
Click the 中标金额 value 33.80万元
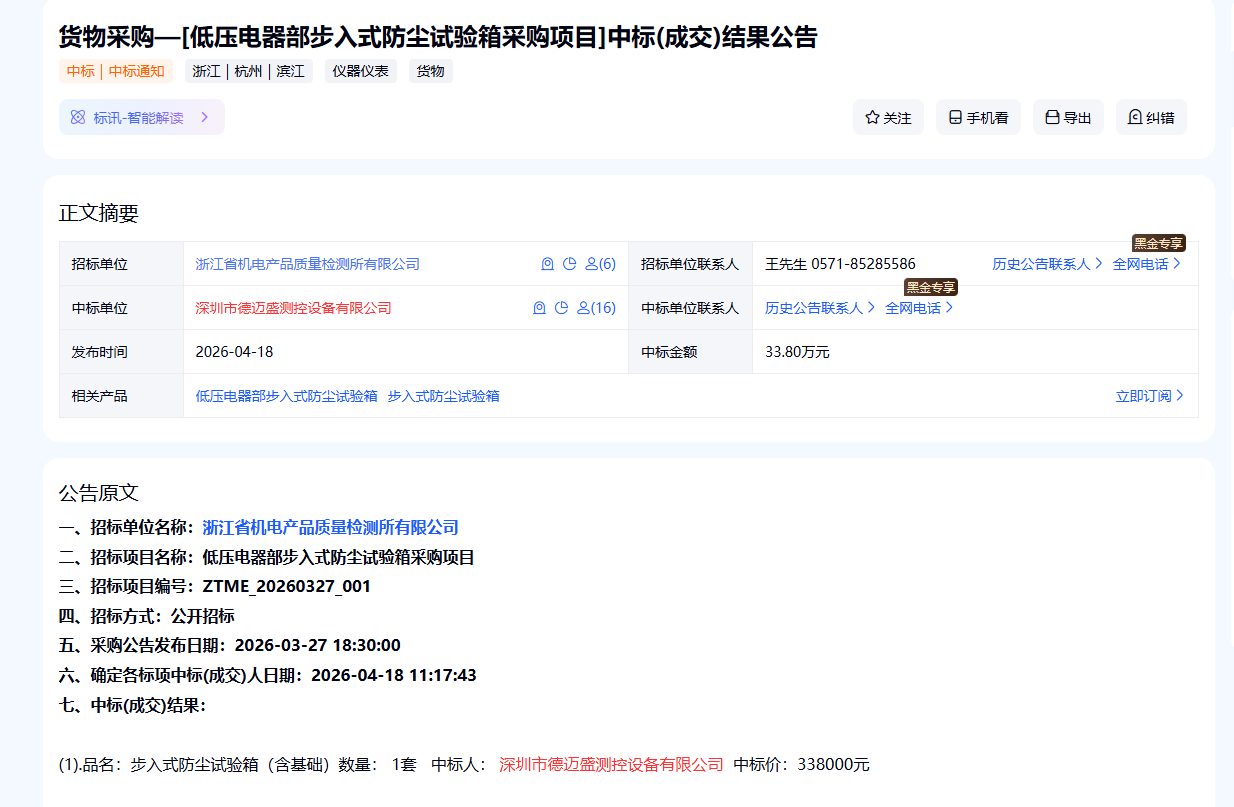point(797,352)
